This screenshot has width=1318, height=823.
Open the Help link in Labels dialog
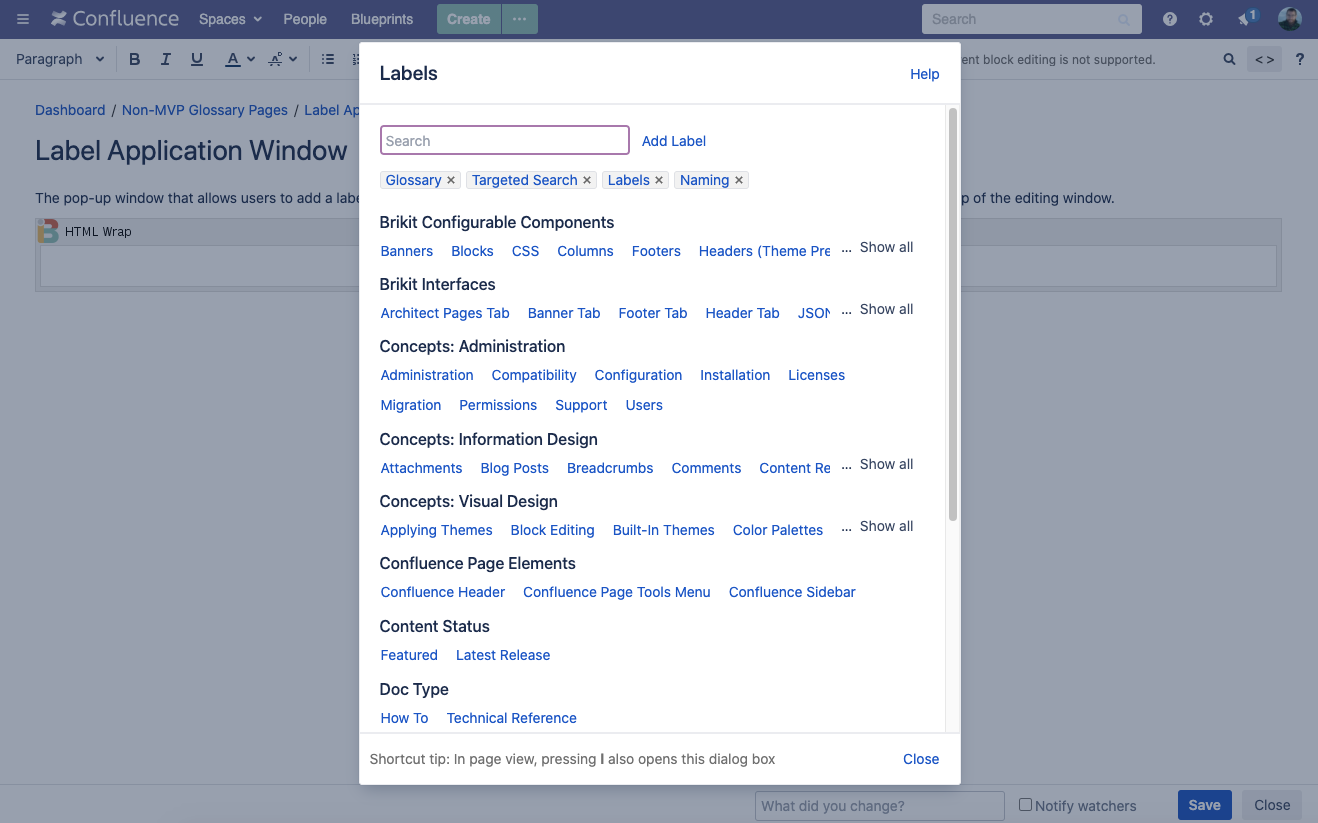click(x=925, y=74)
